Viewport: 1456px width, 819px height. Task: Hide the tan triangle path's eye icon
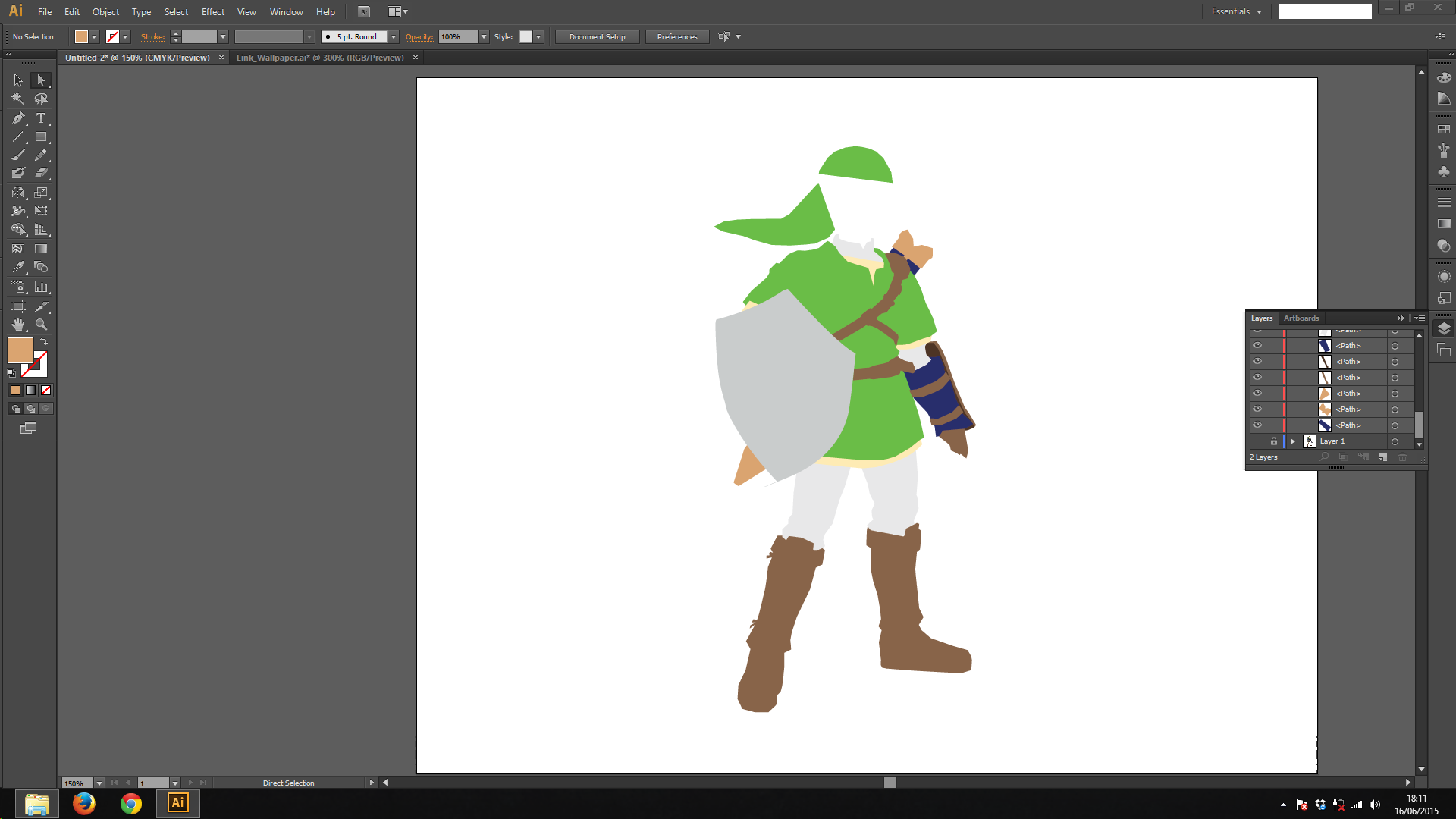point(1257,394)
